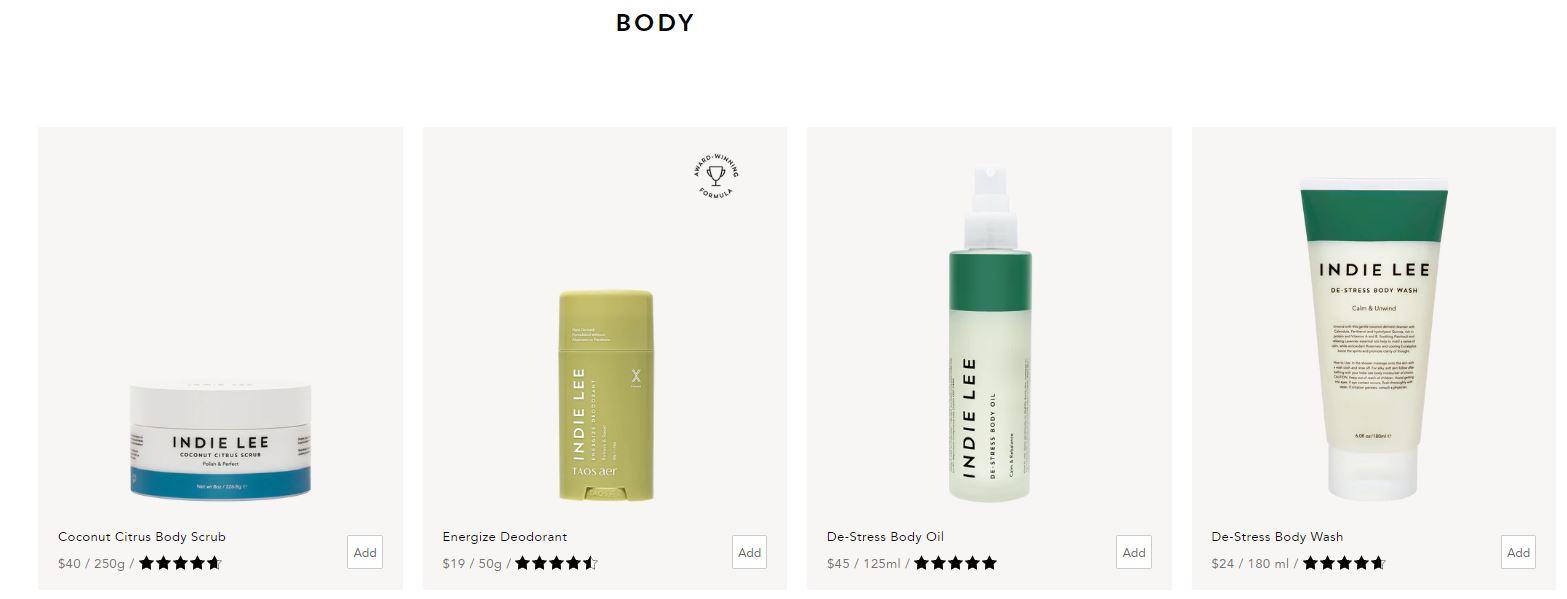Select the Coconut Citrus Scrub jar image

tap(220, 441)
